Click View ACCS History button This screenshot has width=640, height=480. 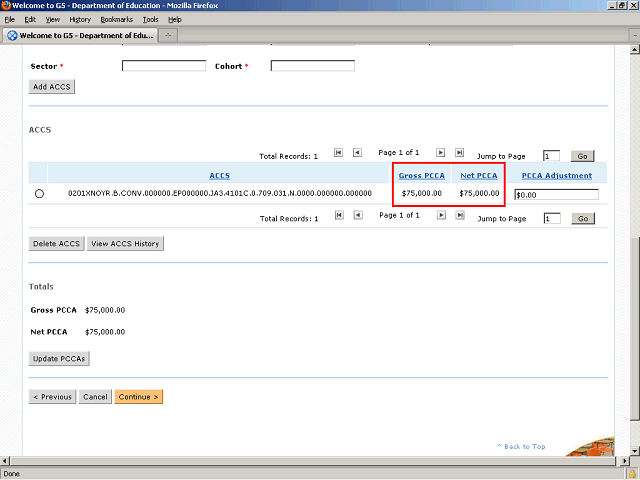(125, 244)
